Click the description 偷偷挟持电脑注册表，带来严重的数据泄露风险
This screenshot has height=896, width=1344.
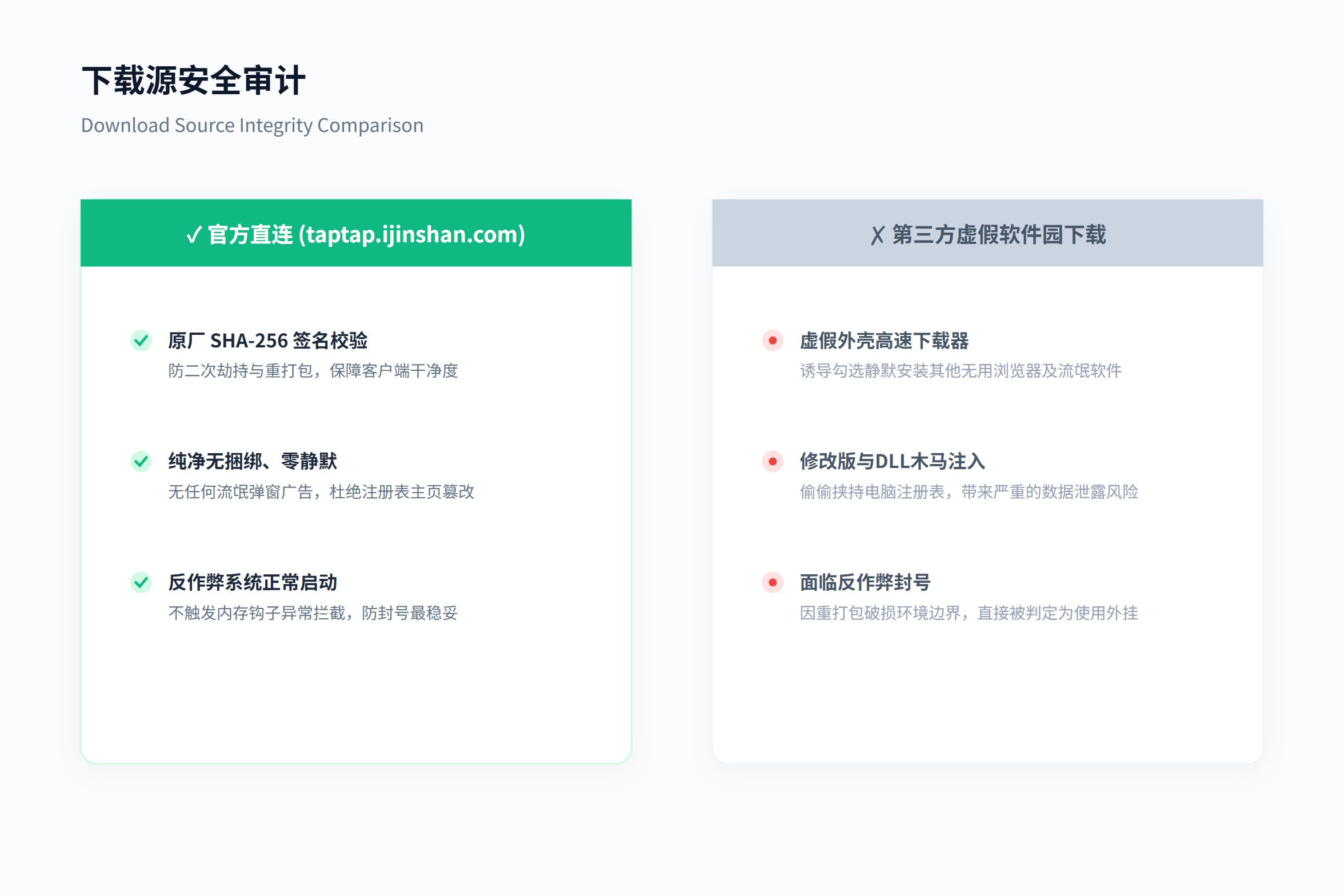969,492
